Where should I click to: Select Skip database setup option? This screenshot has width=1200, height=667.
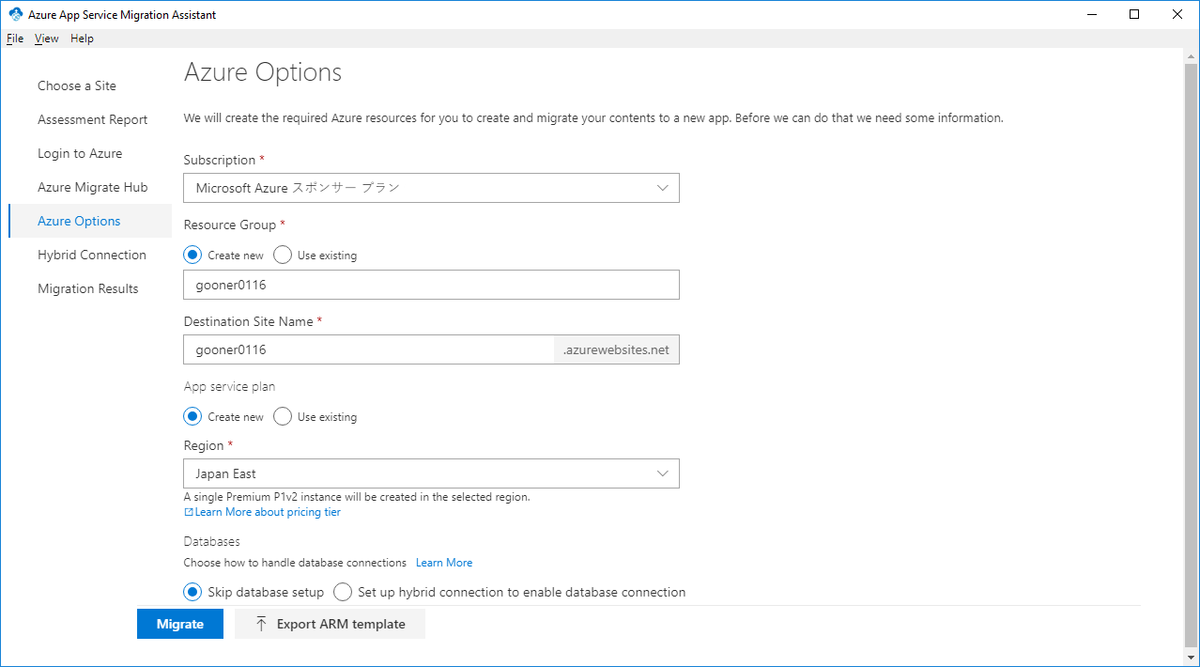coord(193,592)
